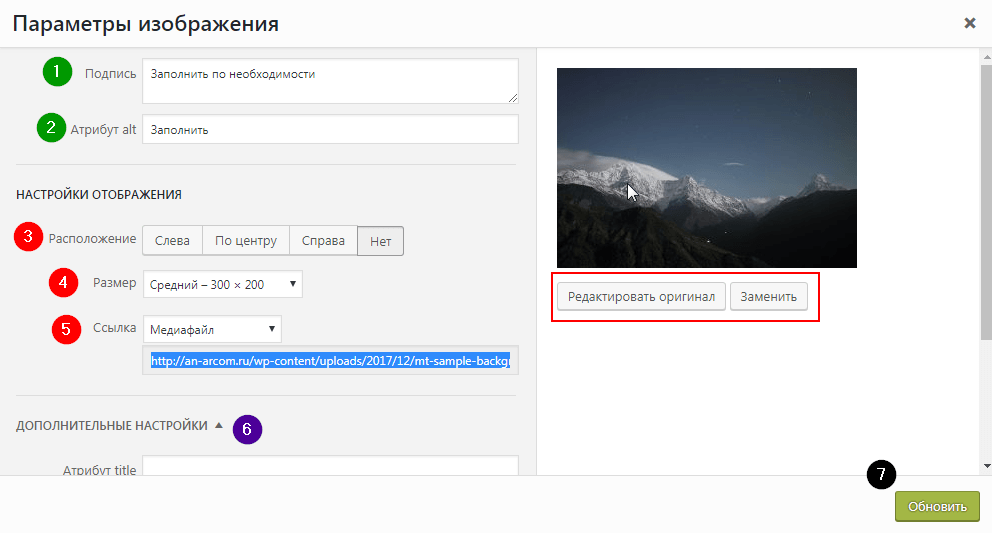The image size is (992, 533).
Task: Open the Размер size dropdown
Action: click(x=223, y=284)
